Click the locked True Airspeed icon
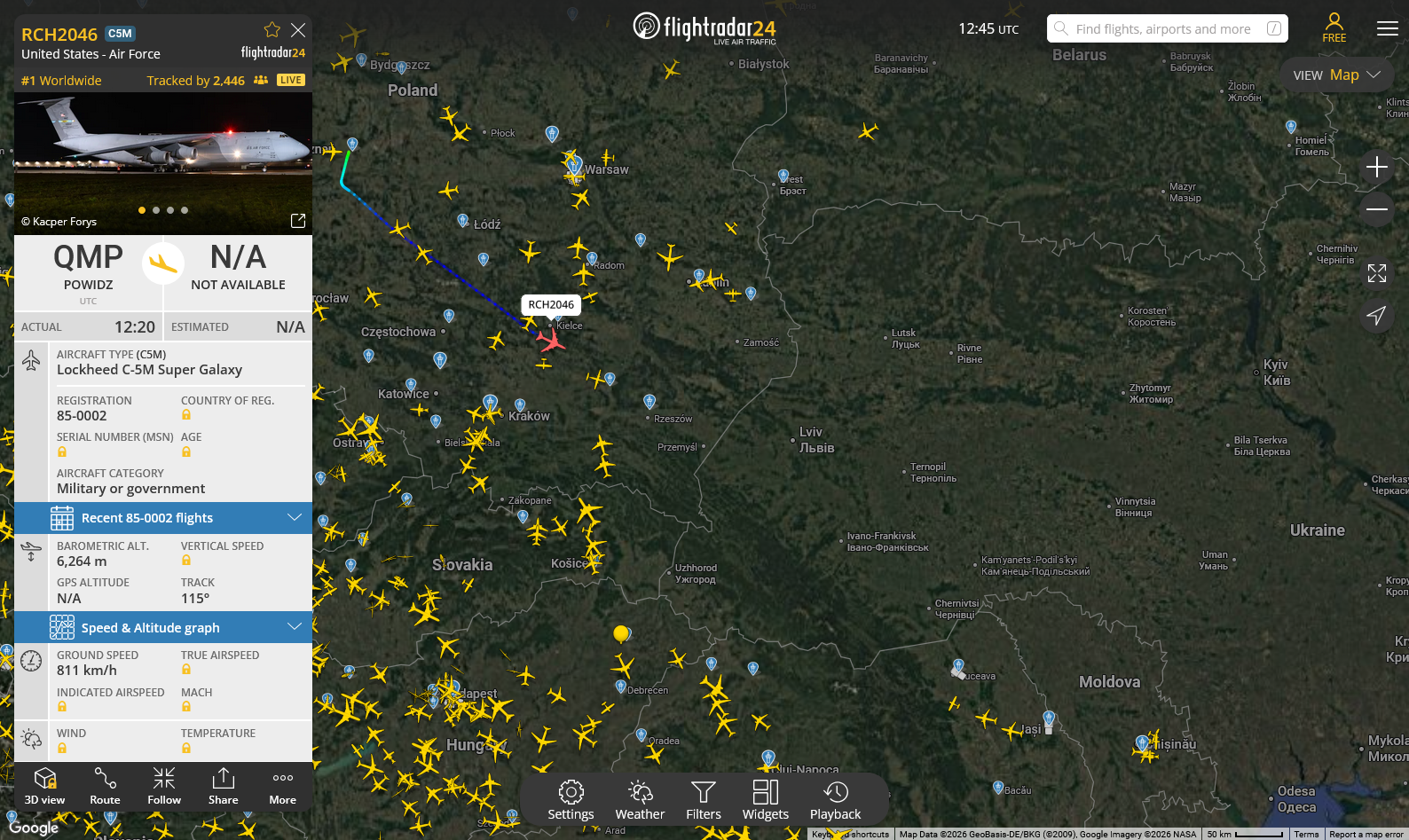Screen dimensions: 1409x840 [x=186, y=670]
